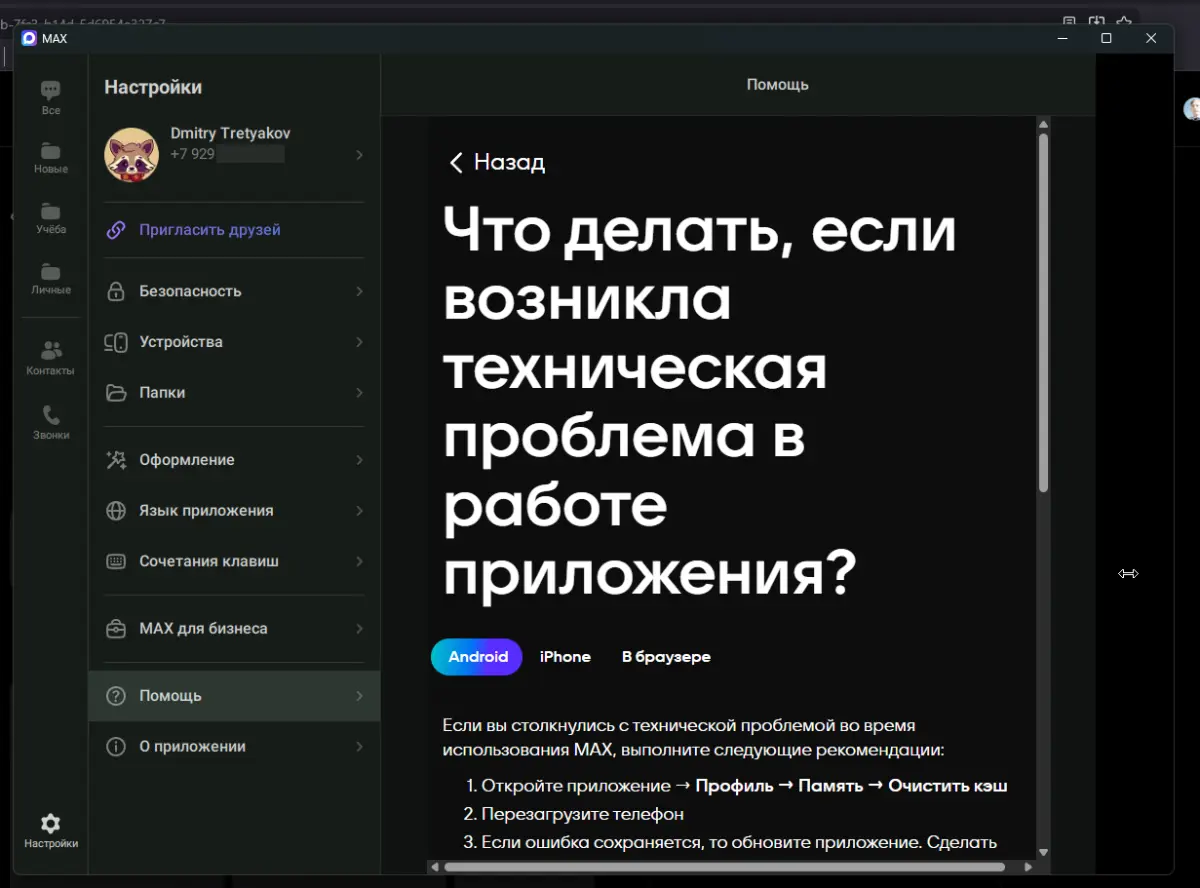Screen dimensions: 1200x888
Task: Click the Язык приложения globe icon
Action: click(x=117, y=510)
